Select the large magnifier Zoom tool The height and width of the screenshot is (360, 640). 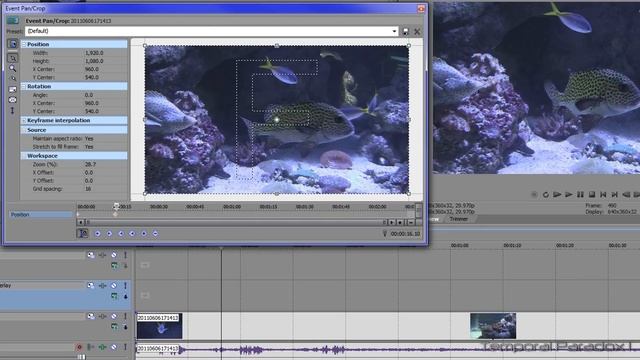[x=13, y=69]
